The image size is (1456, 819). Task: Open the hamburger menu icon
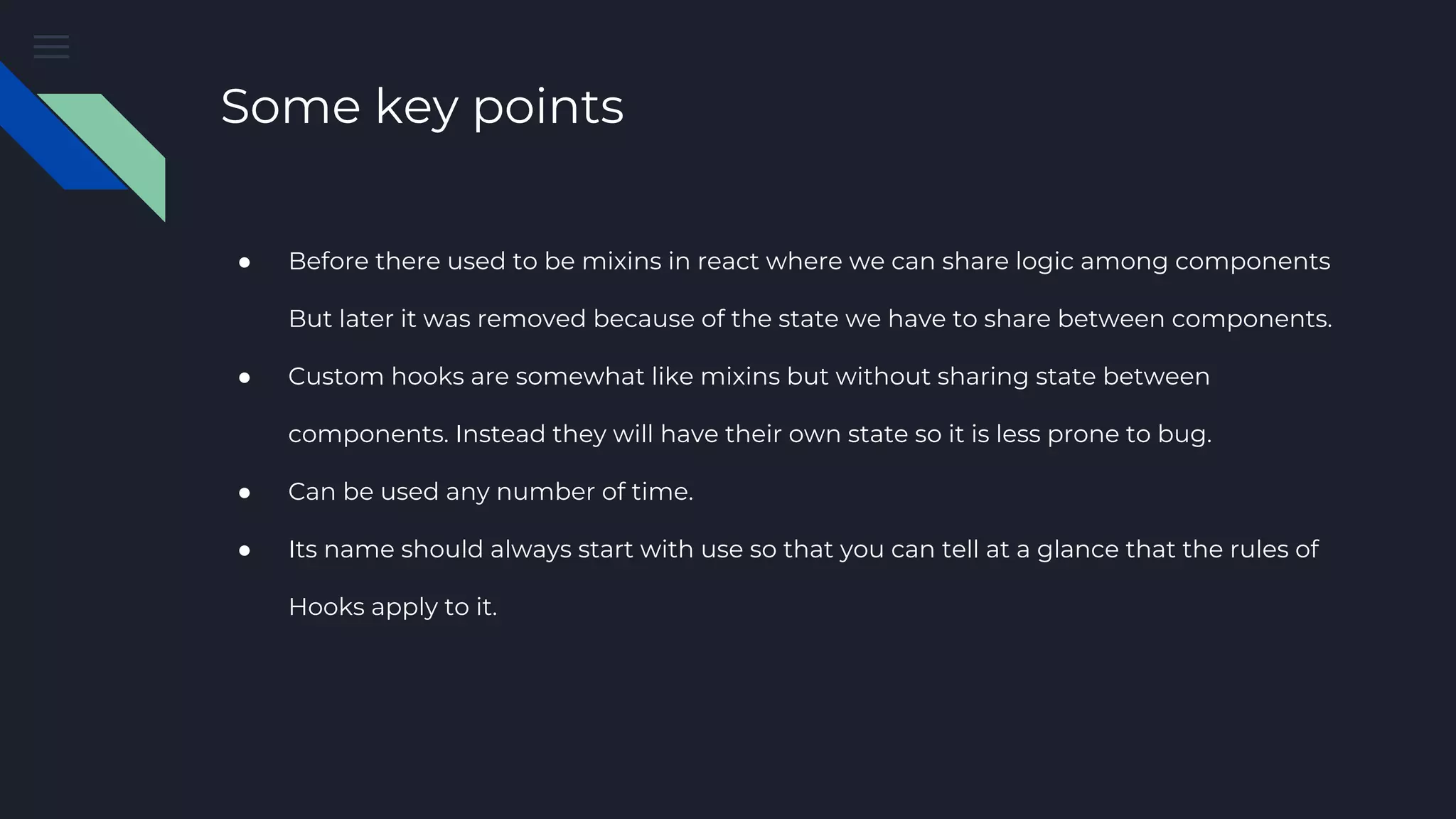click(x=51, y=46)
